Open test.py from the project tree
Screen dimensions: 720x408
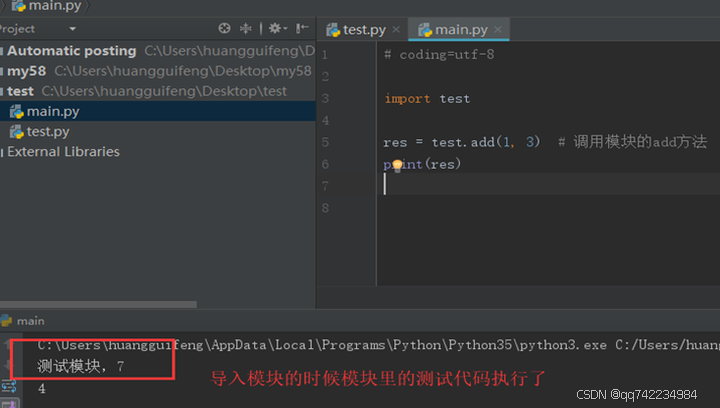tap(47, 132)
